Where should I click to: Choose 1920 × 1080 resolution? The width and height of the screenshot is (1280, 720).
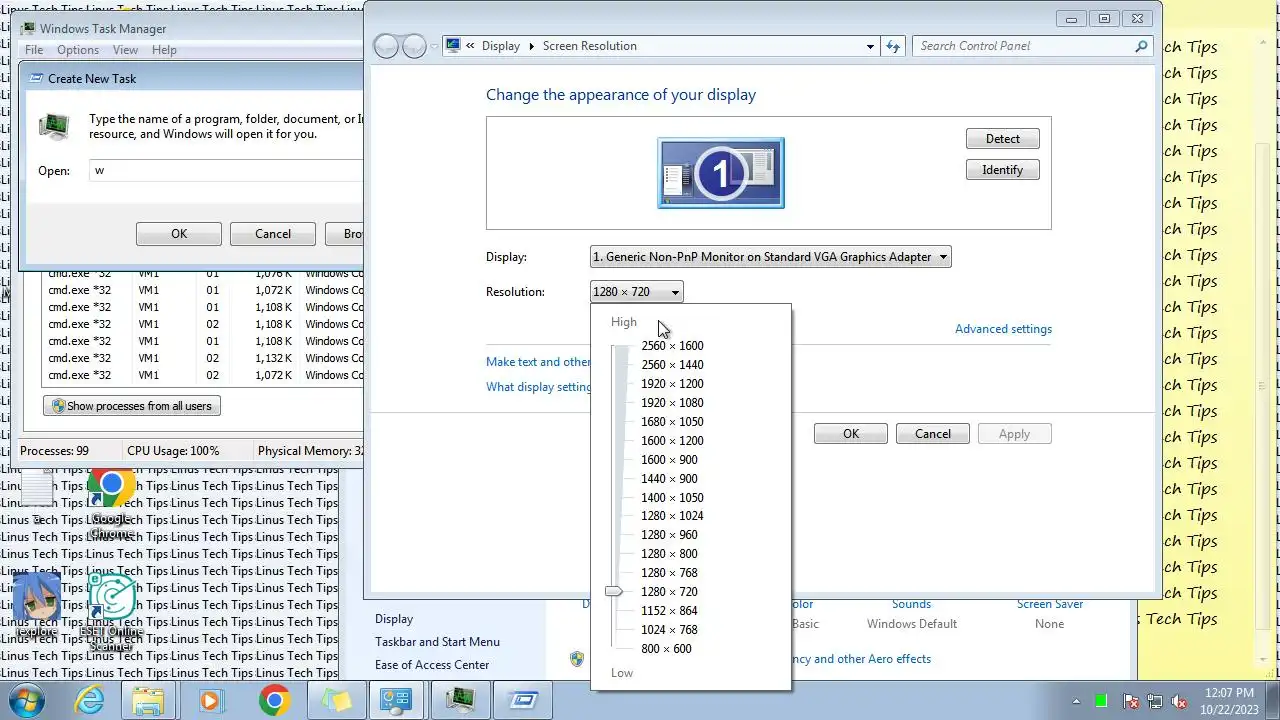[x=672, y=403]
